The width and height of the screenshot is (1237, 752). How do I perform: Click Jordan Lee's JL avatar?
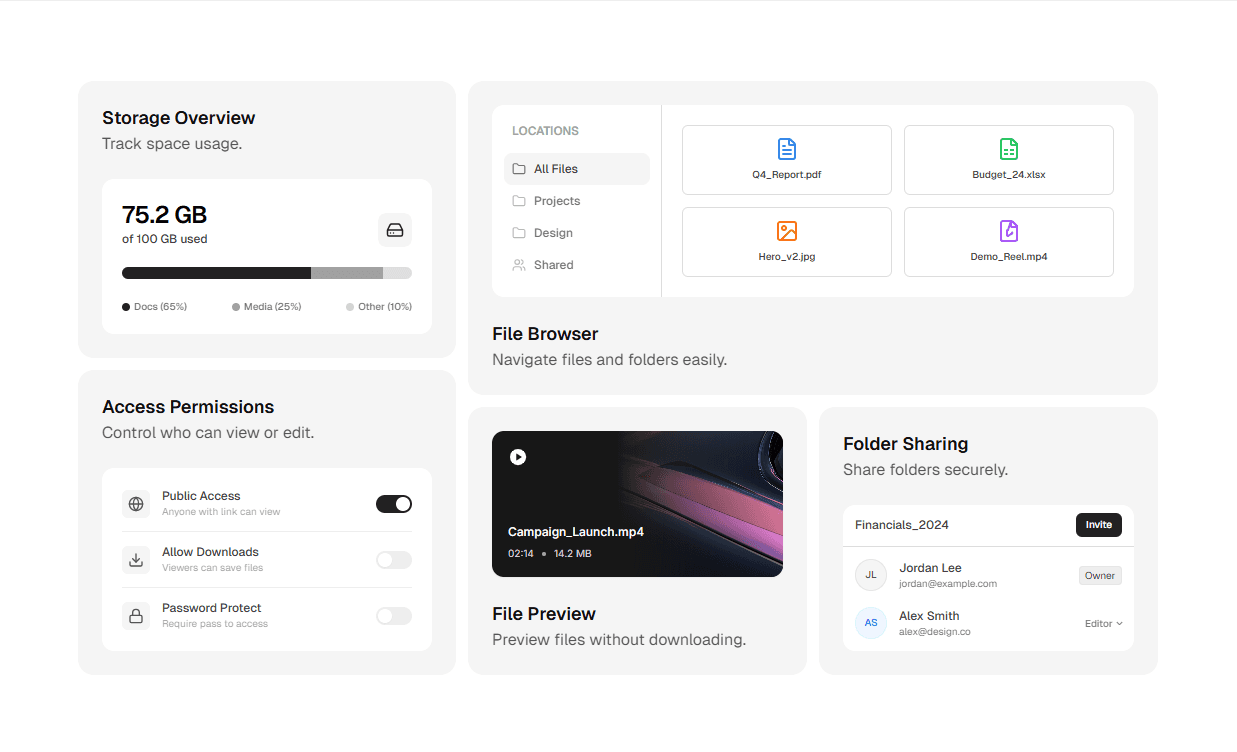click(x=870, y=575)
